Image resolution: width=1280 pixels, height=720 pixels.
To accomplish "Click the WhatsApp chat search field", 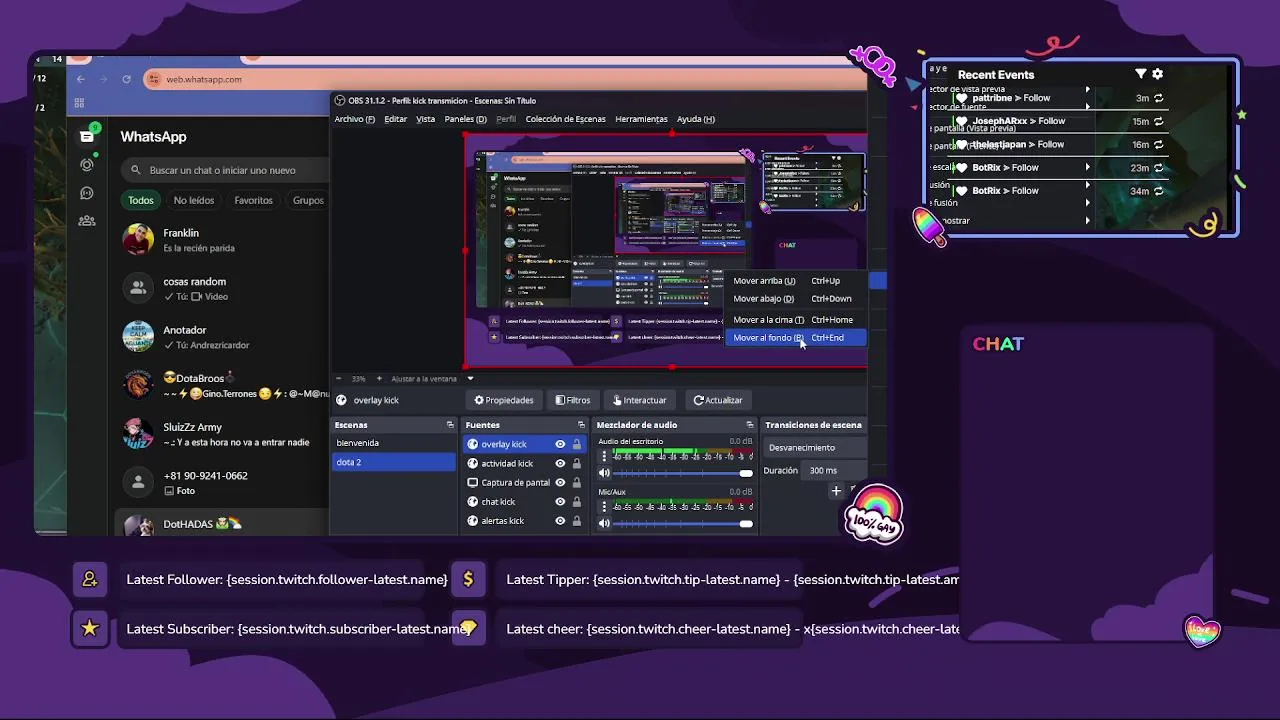I will click(x=225, y=170).
